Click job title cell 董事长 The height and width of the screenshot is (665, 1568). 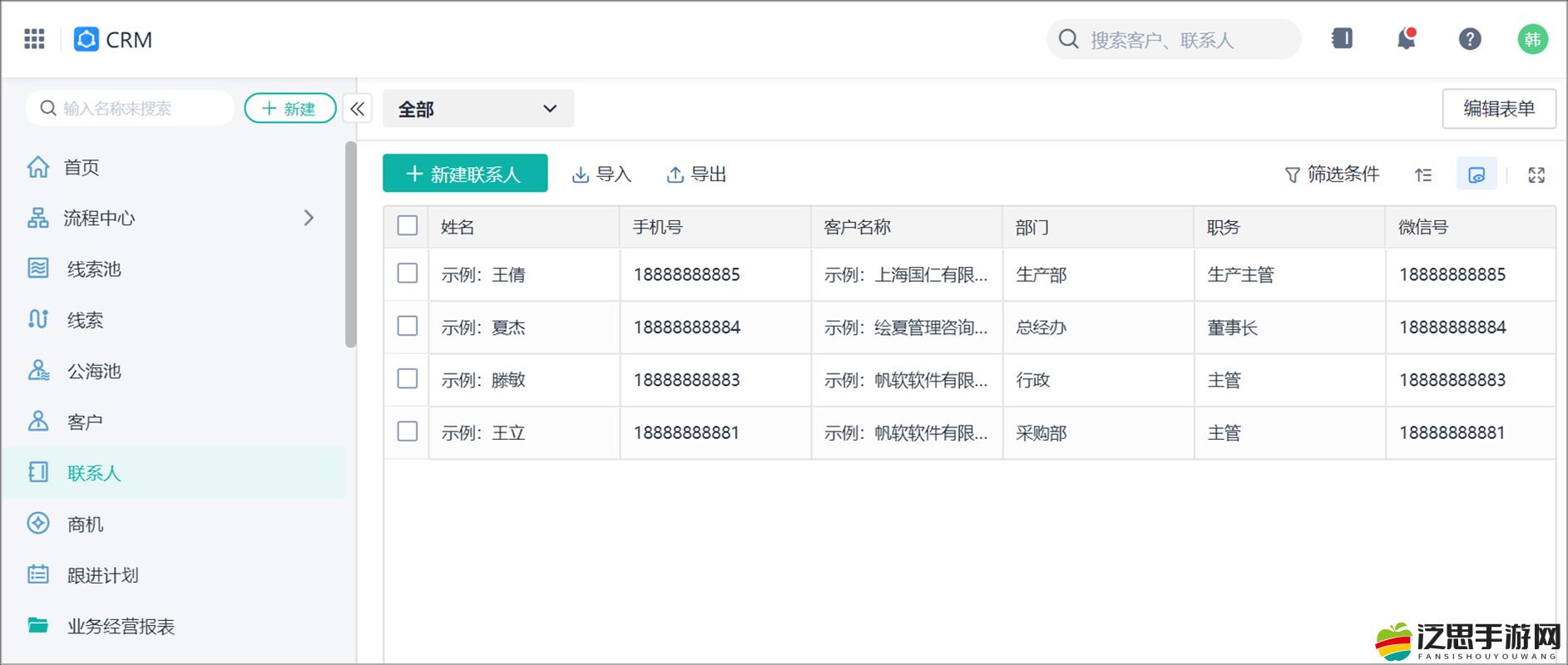click(1233, 328)
